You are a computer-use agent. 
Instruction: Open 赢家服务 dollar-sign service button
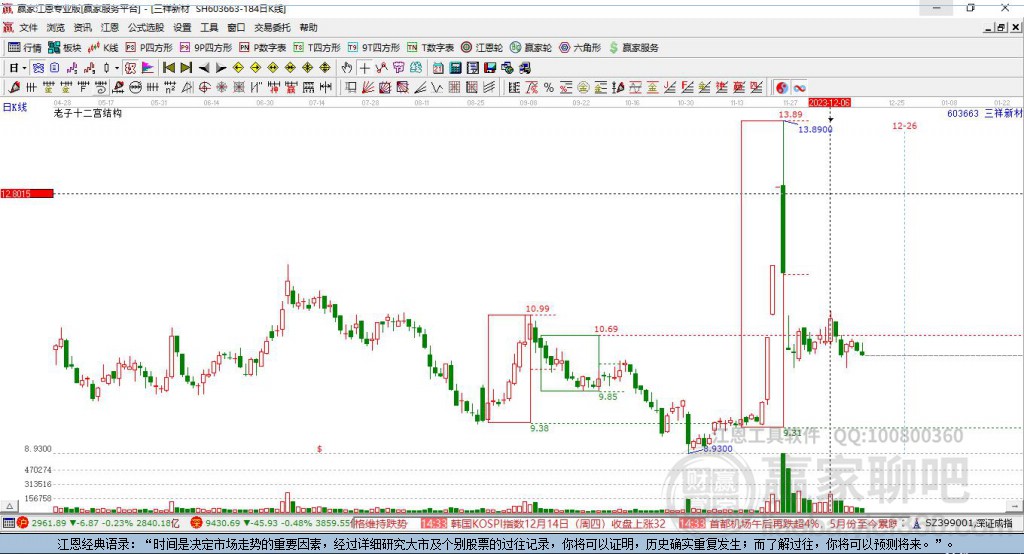[633, 48]
